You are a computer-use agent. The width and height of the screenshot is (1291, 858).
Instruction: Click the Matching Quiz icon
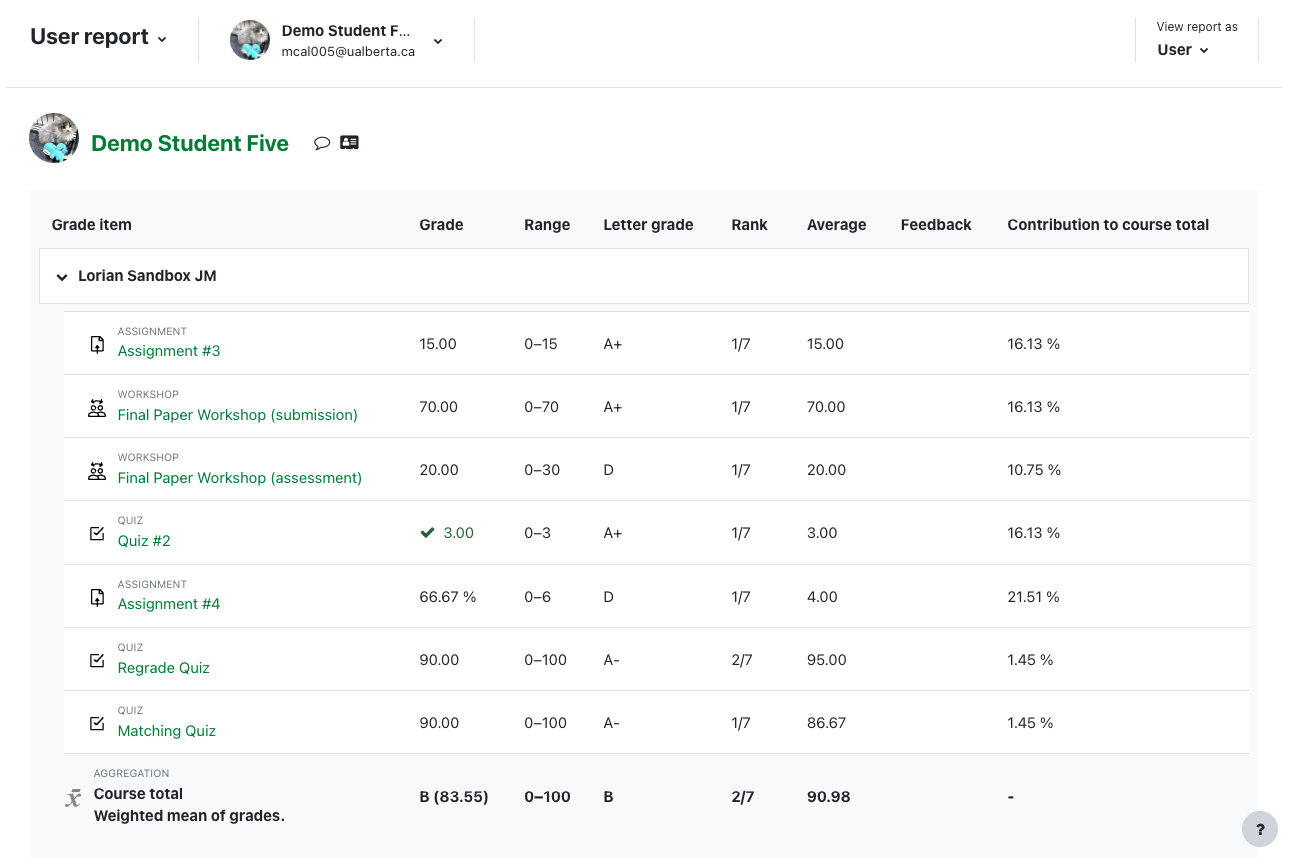[x=97, y=724]
